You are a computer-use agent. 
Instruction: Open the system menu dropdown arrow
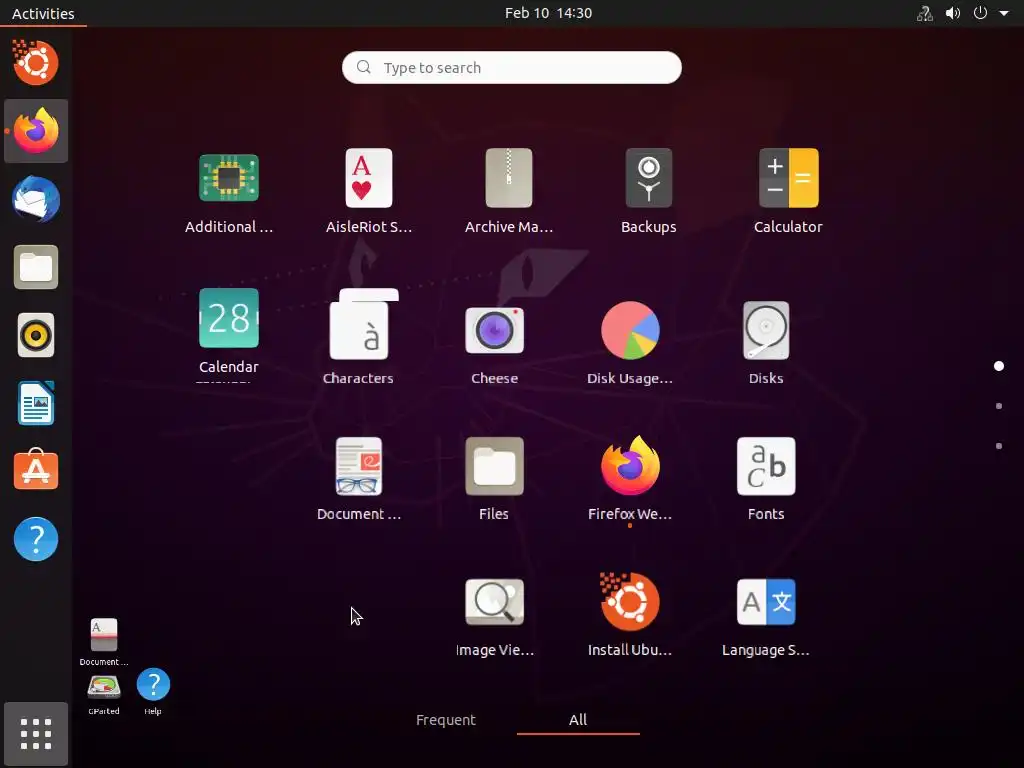tap(1004, 13)
